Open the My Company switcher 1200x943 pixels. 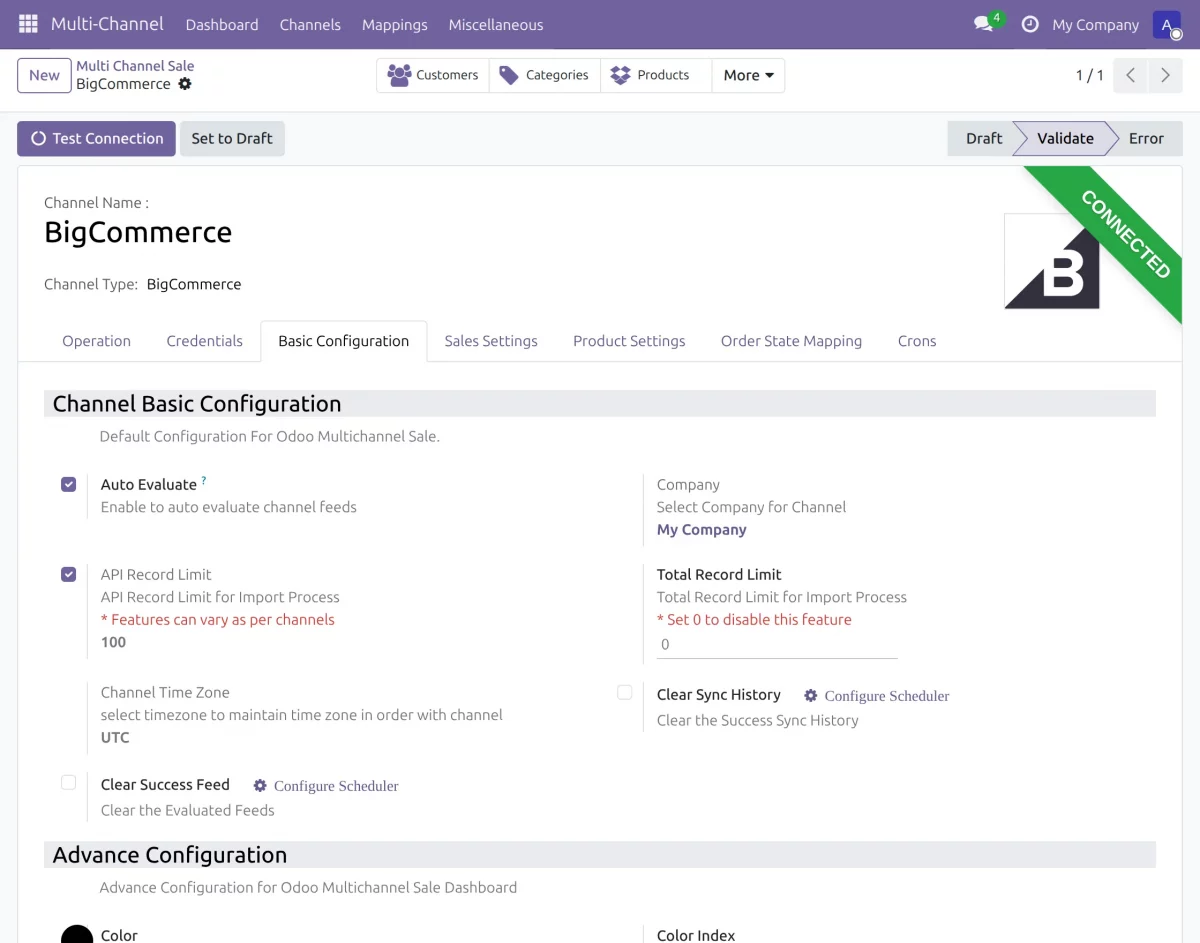[x=1095, y=24]
